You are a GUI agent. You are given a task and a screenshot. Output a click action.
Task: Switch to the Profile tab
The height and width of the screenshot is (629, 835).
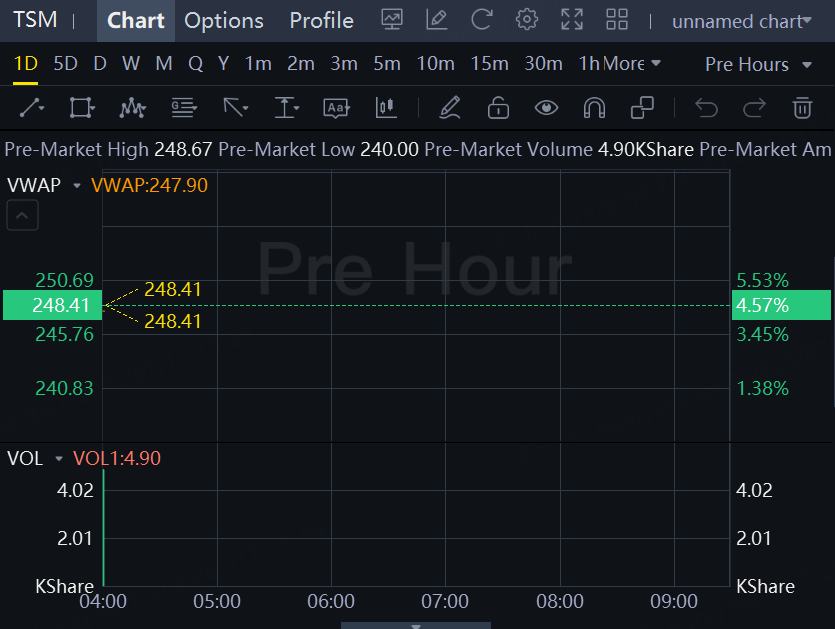pos(321,20)
